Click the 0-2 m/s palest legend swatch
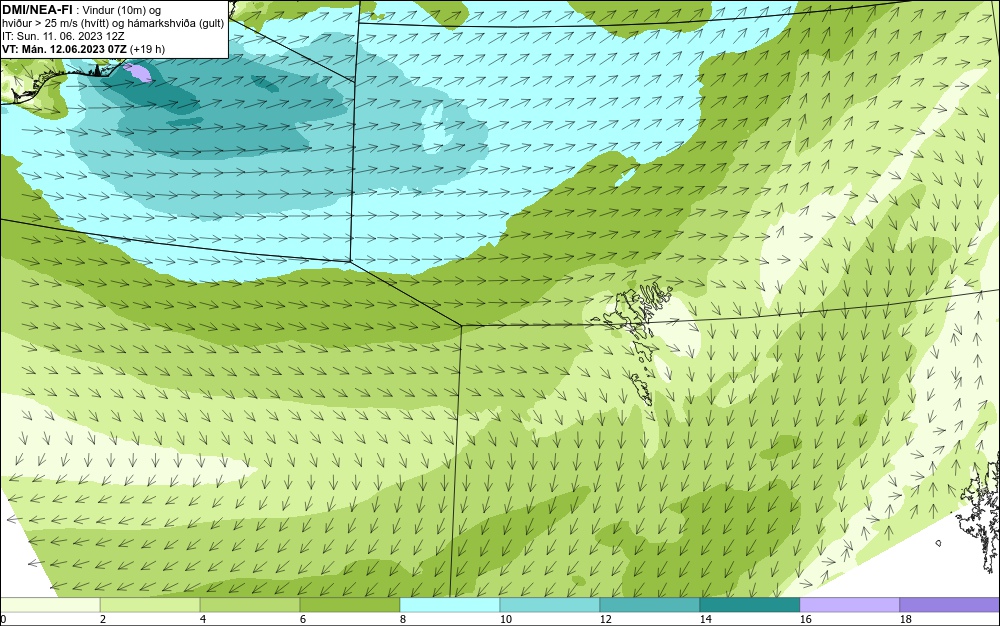The height and width of the screenshot is (626, 1000). click(x=50, y=604)
